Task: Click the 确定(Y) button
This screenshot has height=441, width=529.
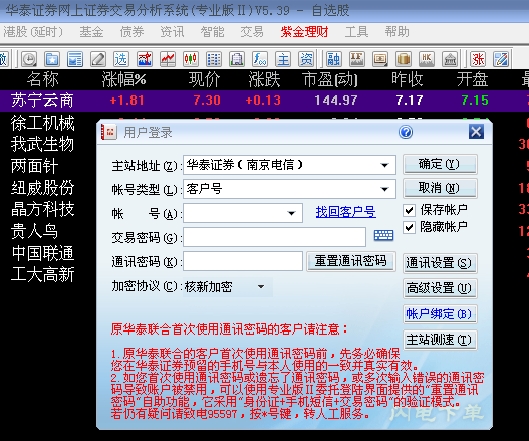Action: (x=440, y=164)
